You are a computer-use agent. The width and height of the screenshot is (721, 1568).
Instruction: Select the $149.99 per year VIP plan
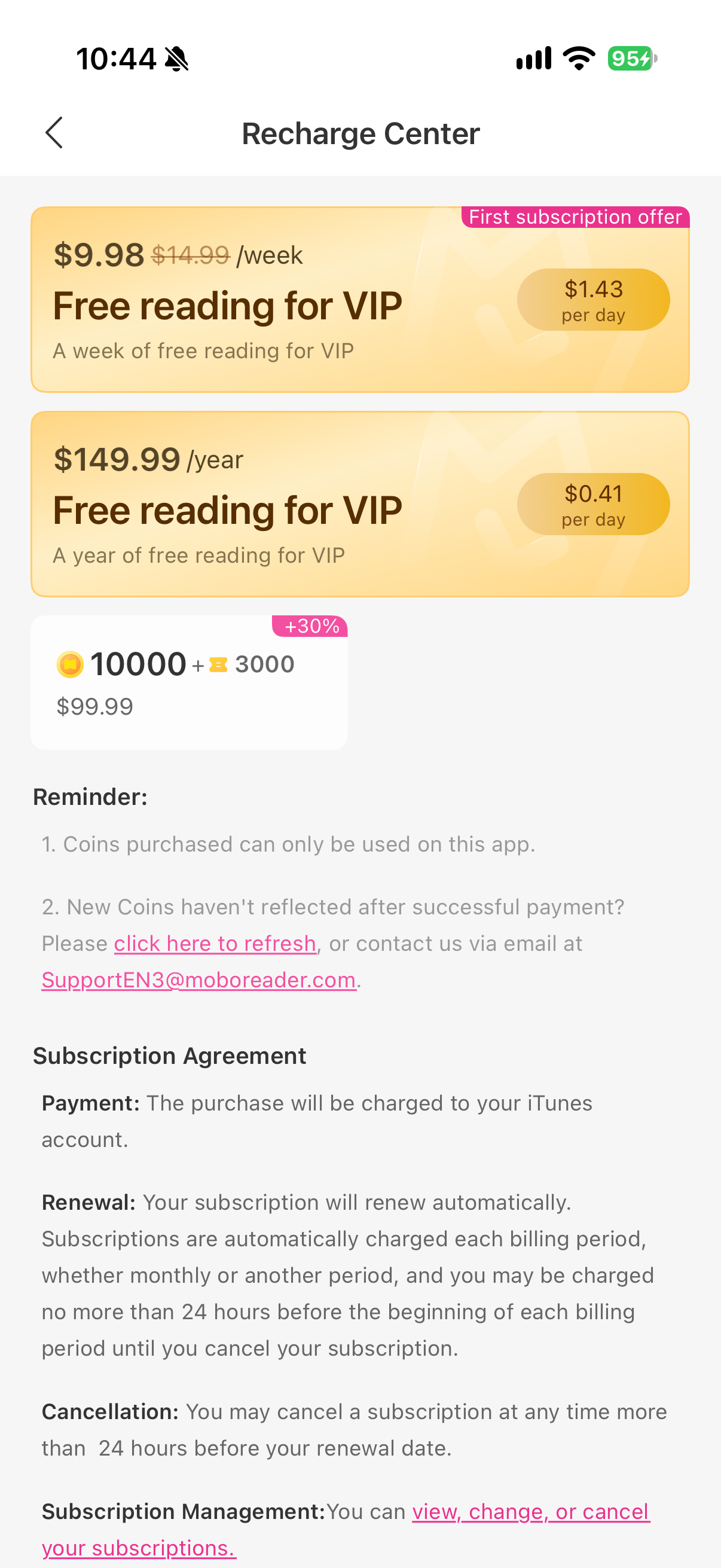click(x=360, y=504)
